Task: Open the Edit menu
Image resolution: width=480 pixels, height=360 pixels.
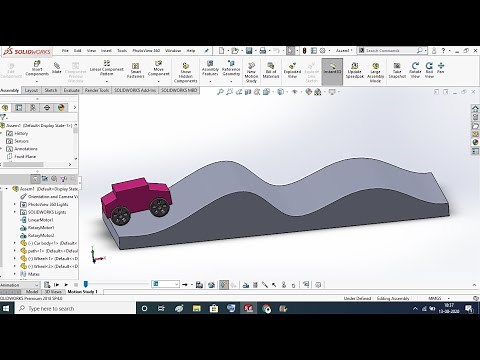Action: 78,51
